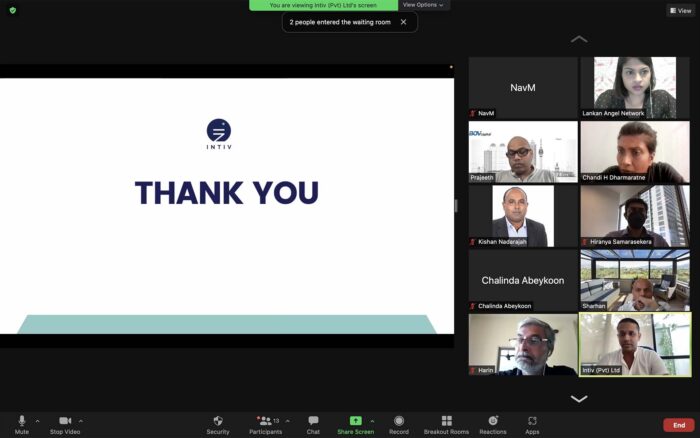700x438 pixels.
Task: Dismiss the waiting room notification
Action: pos(403,21)
